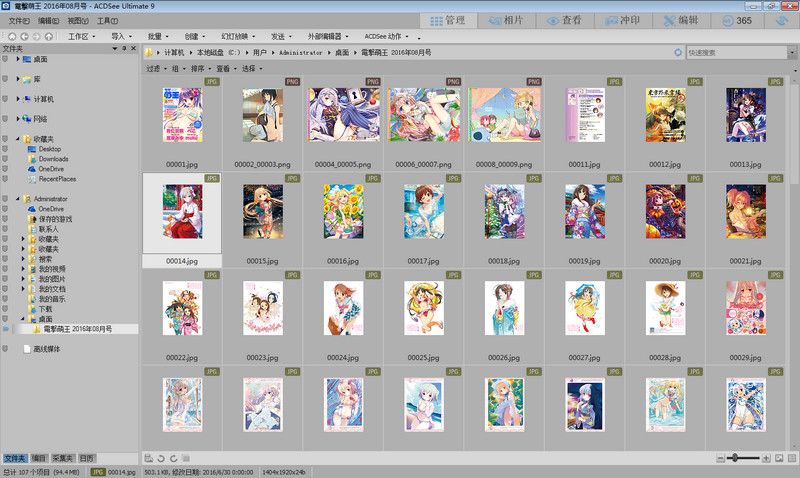
Task: Click 本地磁盘 (C:) in the path bar
Action: point(218,52)
